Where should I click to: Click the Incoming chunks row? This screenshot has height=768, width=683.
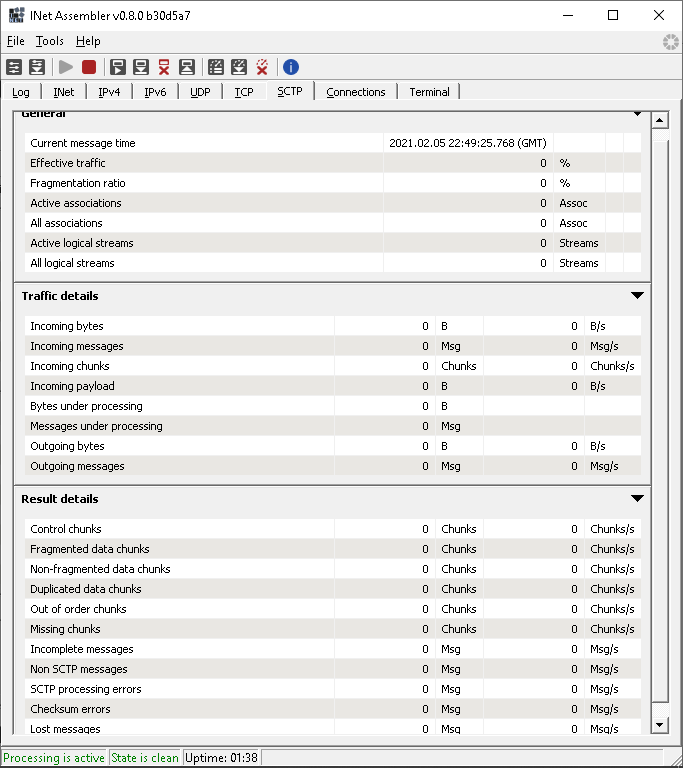coord(333,366)
